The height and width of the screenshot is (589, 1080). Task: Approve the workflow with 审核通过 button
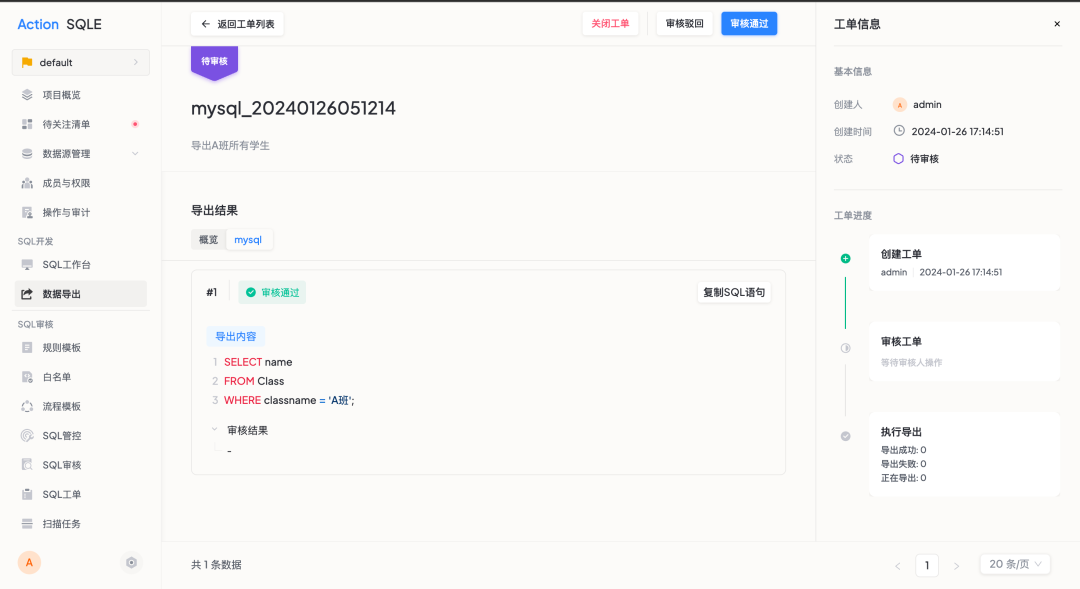749,23
